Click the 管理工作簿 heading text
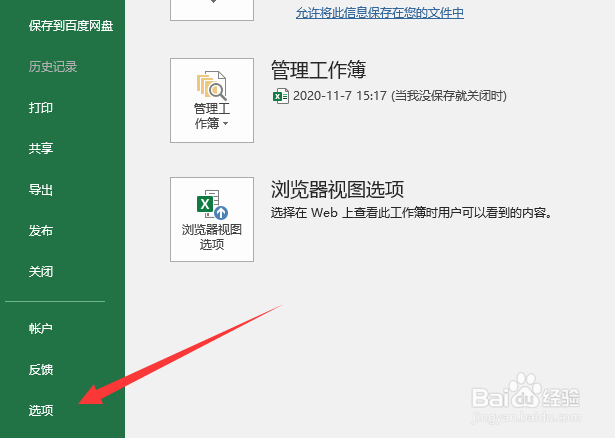 coord(318,70)
